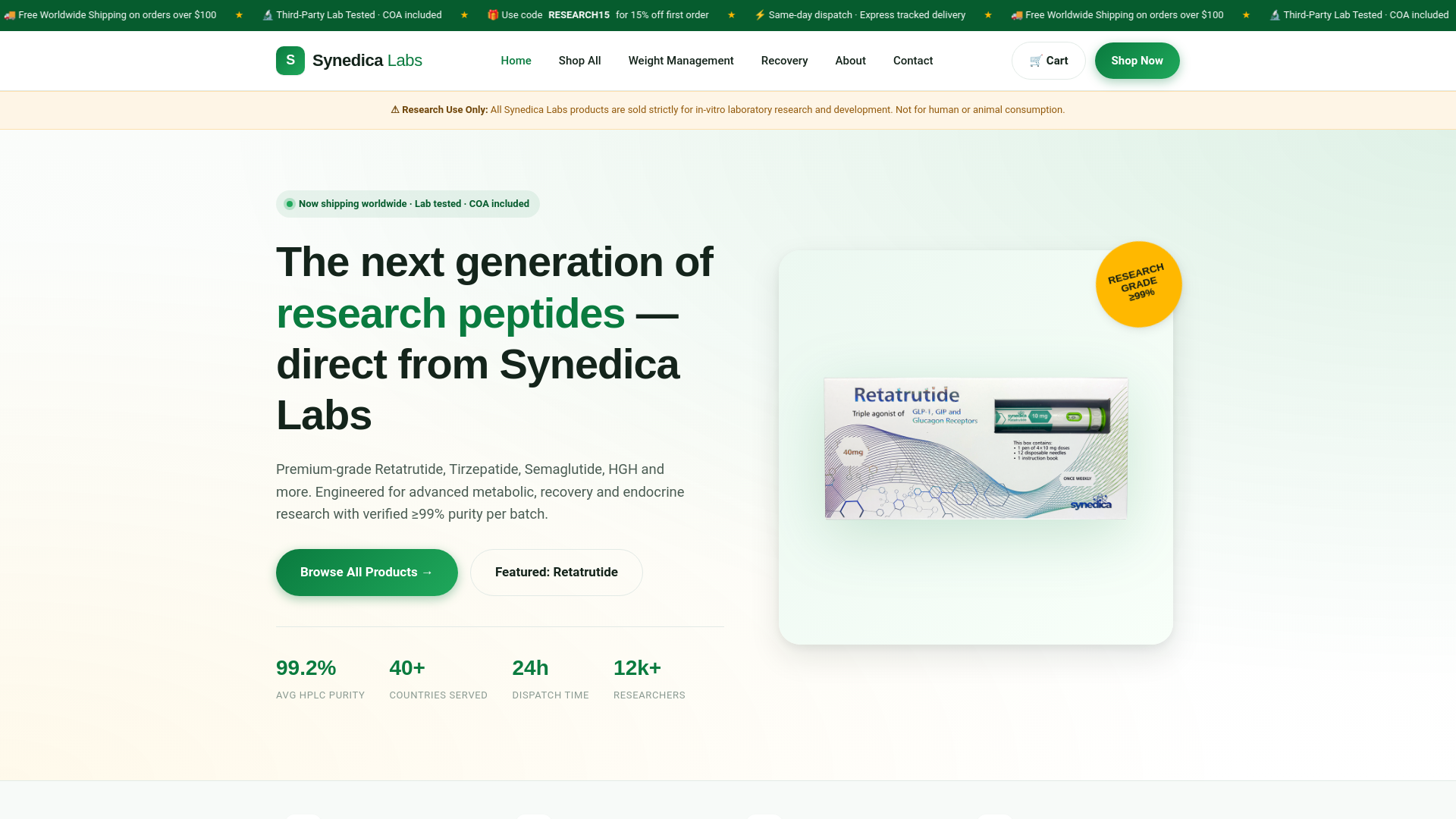Click the Synedica Labs brand name
1456x819 pixels.
[367, 61]
